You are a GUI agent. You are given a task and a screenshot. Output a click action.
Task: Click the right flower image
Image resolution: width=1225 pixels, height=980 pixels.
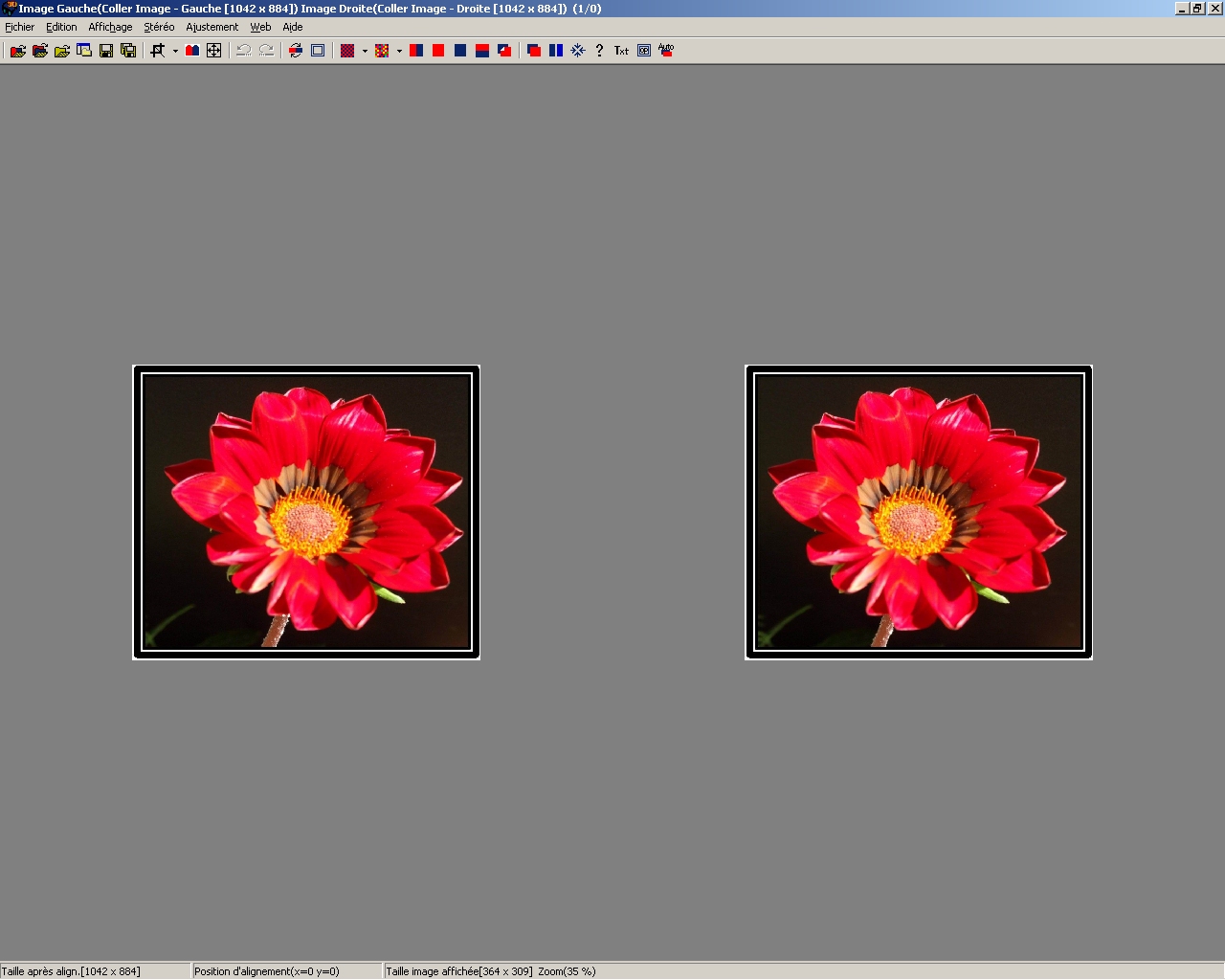919,512
